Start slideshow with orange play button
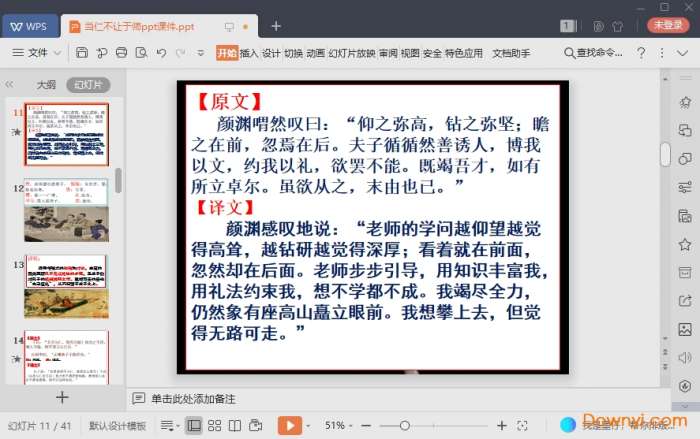The image size is (700, 439). (x=290, y=426)
